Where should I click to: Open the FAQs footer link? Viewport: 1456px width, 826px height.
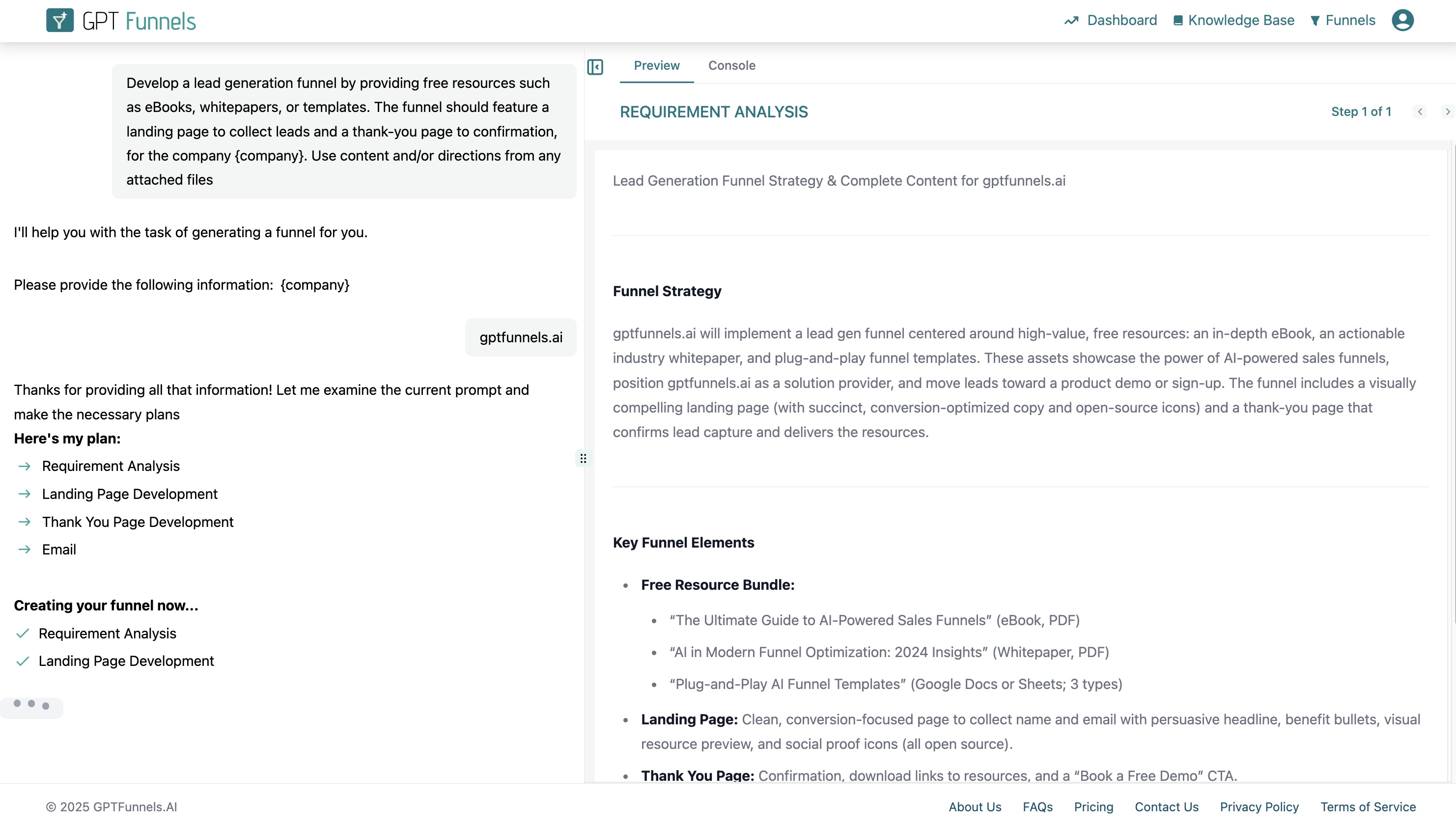click(x=1037, y=807)
